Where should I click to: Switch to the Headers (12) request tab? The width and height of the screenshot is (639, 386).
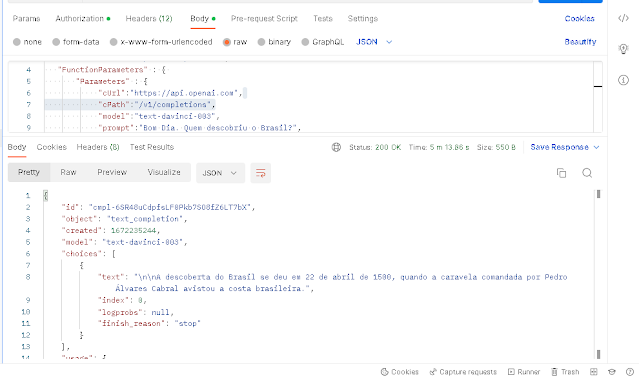point(149,19)
